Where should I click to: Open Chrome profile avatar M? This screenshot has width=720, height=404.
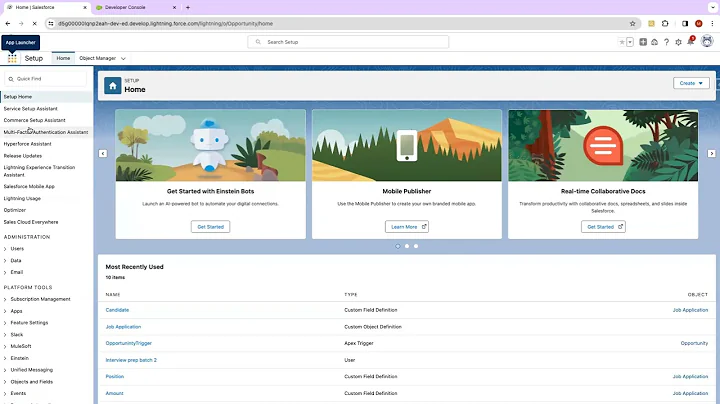pyautogui.click(x=698, y=23)
